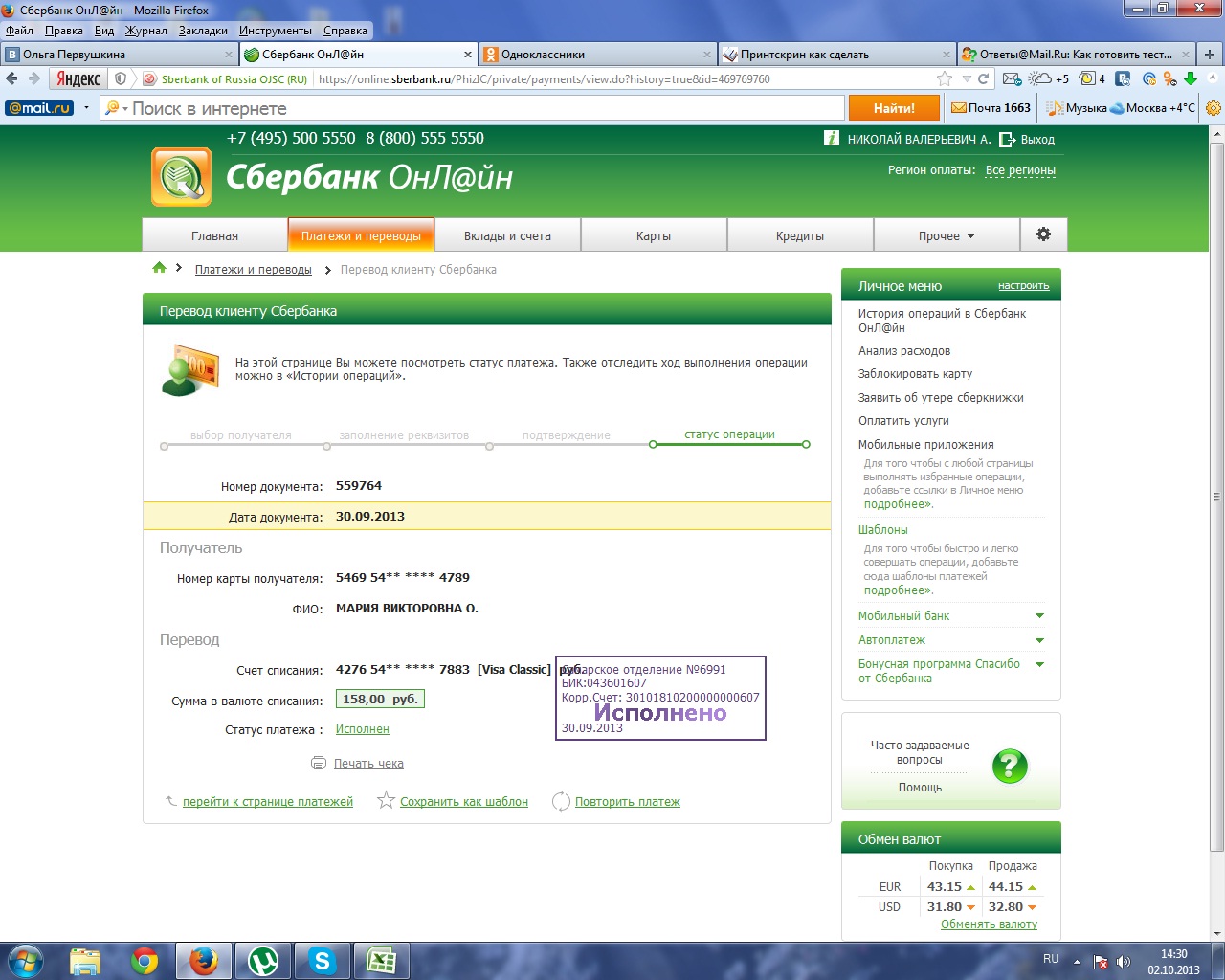The image size is (1225, 980).
Task: Click the settings gear icon in navigation bar
Action: click(1043, 234)
